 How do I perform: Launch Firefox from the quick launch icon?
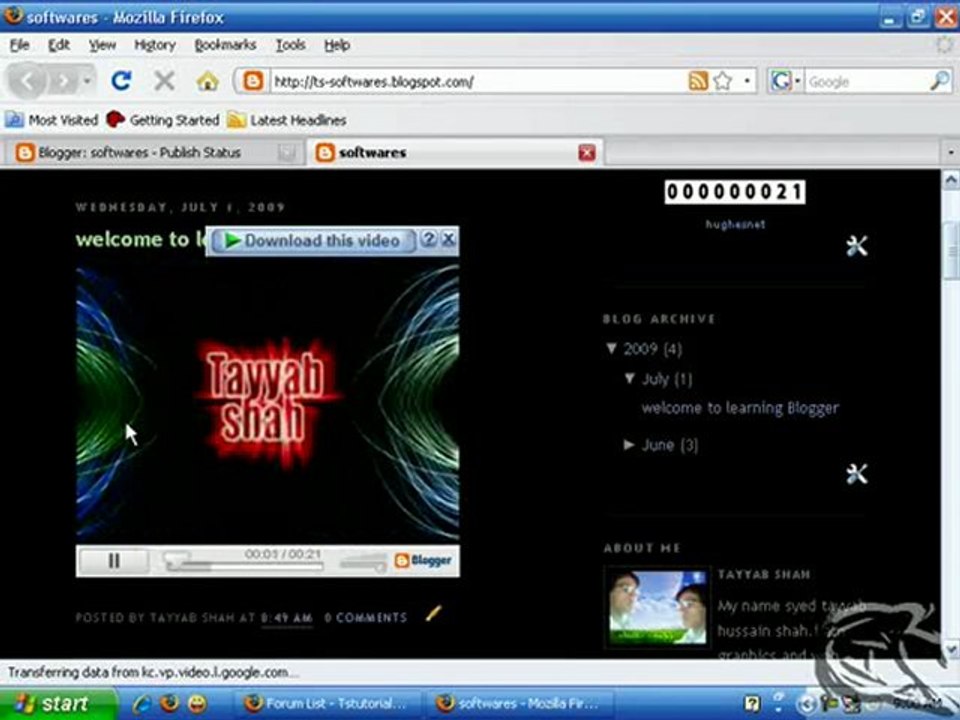169,703
